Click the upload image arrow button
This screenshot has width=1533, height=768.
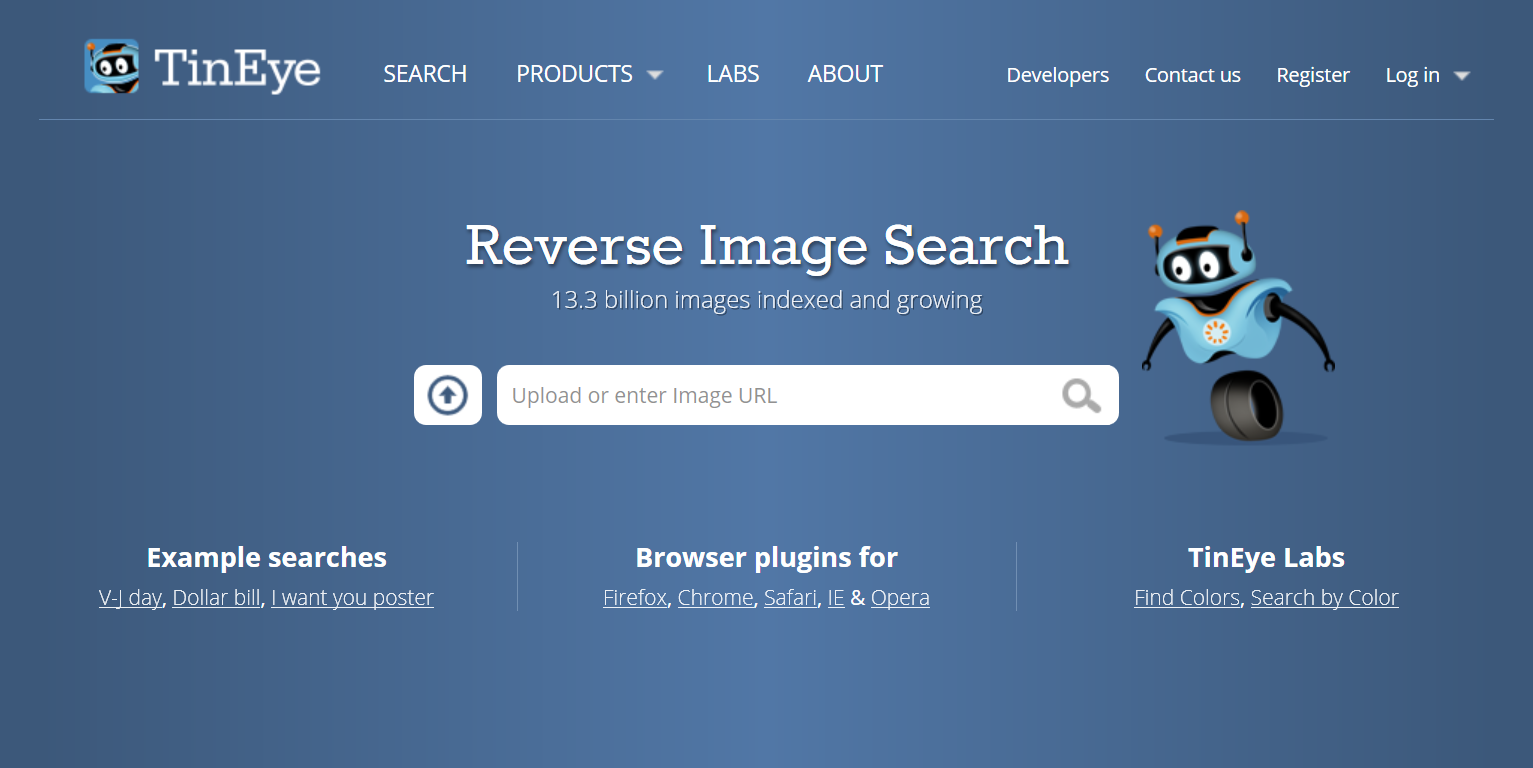[x=448, y=395]
